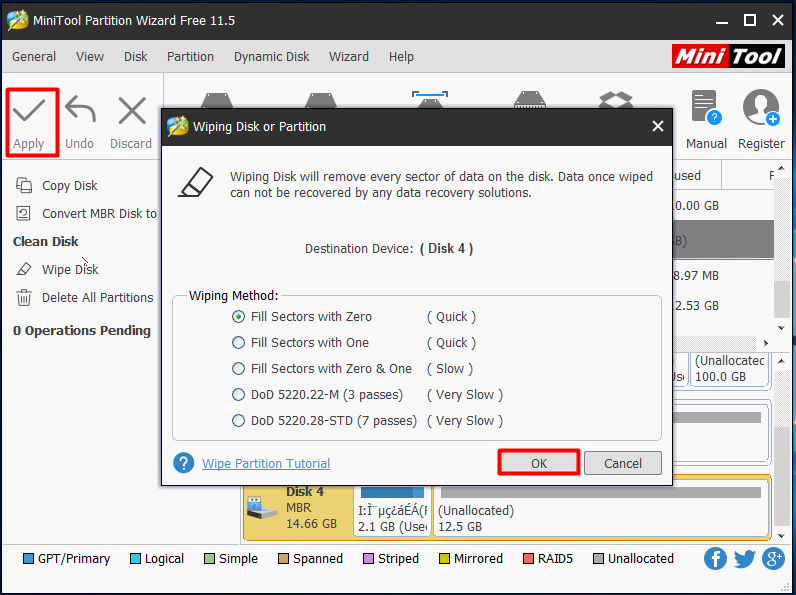Image resolution: width=796 pixels, height=595 pixels.
Task: Open the Wizard menu
Action: [349, 56]
